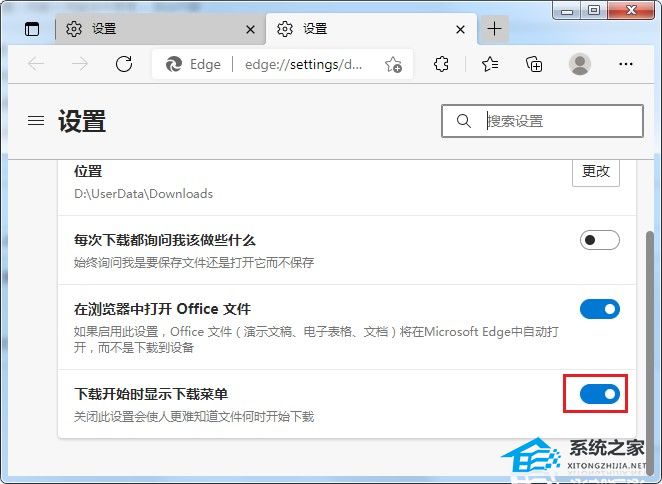The width and height of the screenshot is (662, 484).
Task: Open the three-dots settings menu
Action: pos(625,64)
